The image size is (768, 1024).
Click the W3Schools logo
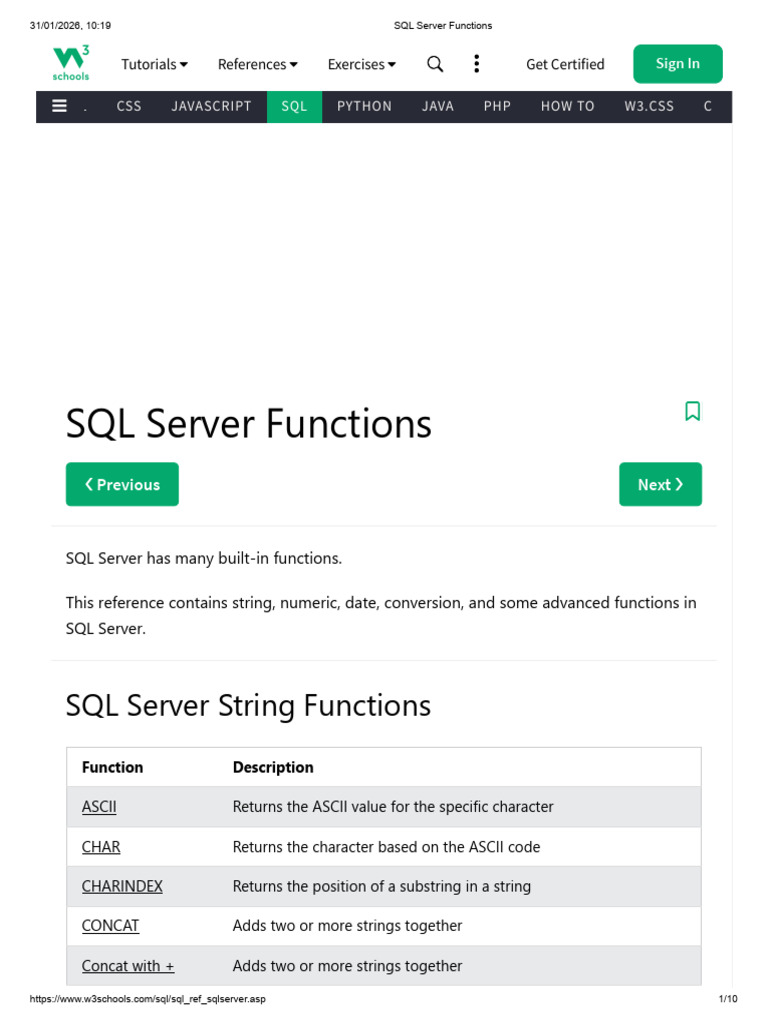[71, 63]
